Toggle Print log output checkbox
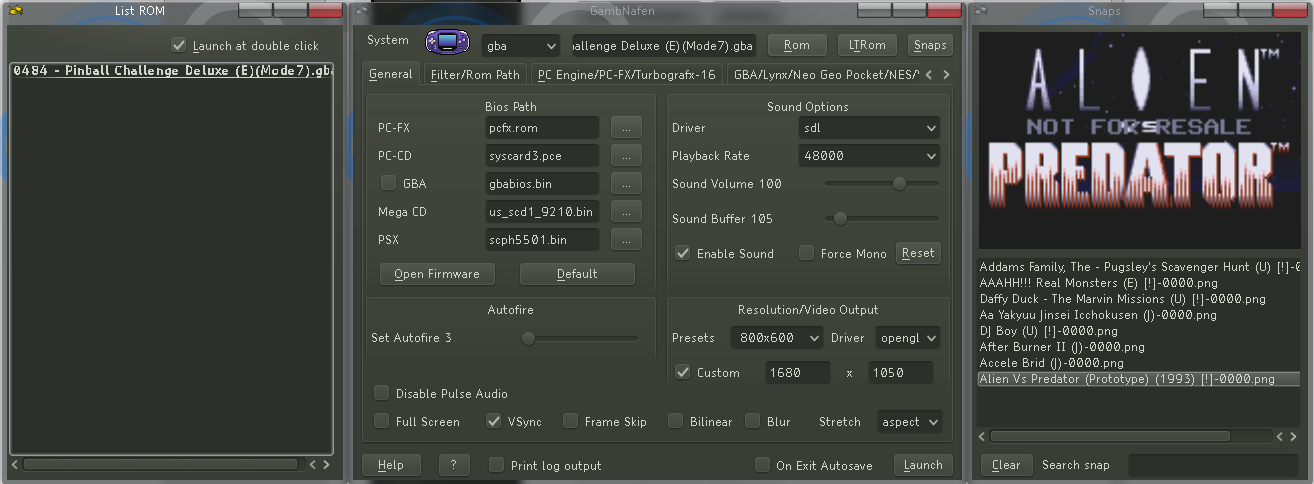 click(496, 465)
